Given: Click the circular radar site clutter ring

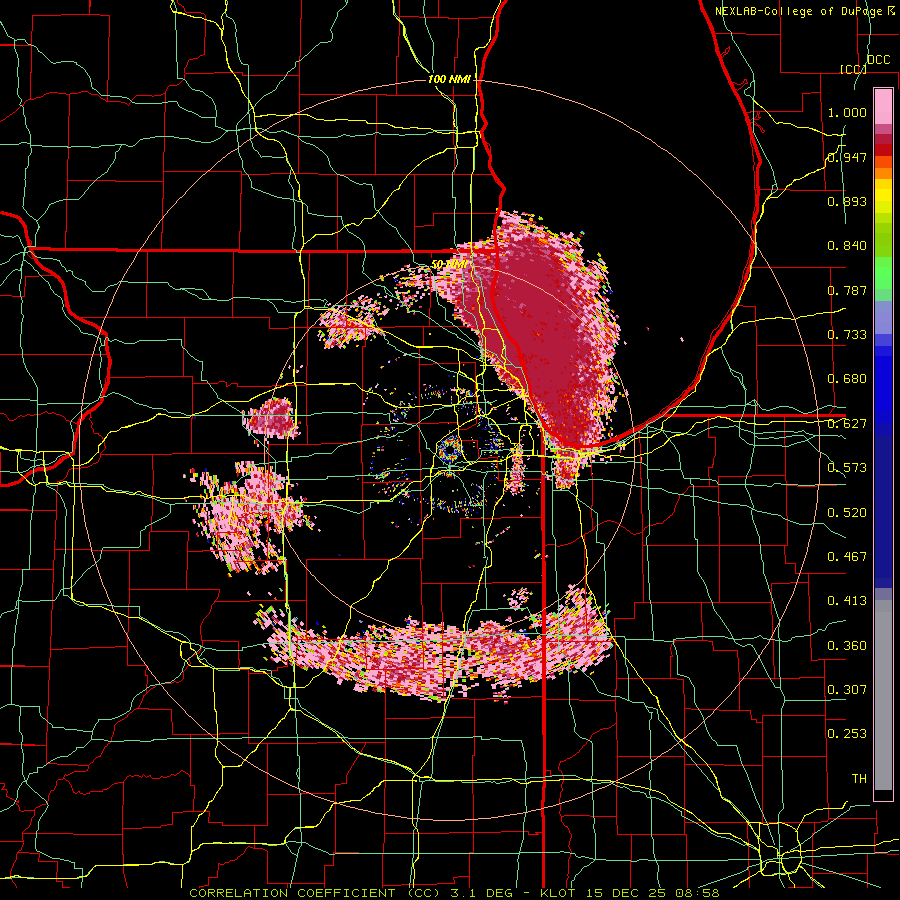Looking at the screenshot, I should tap(449, 449).
